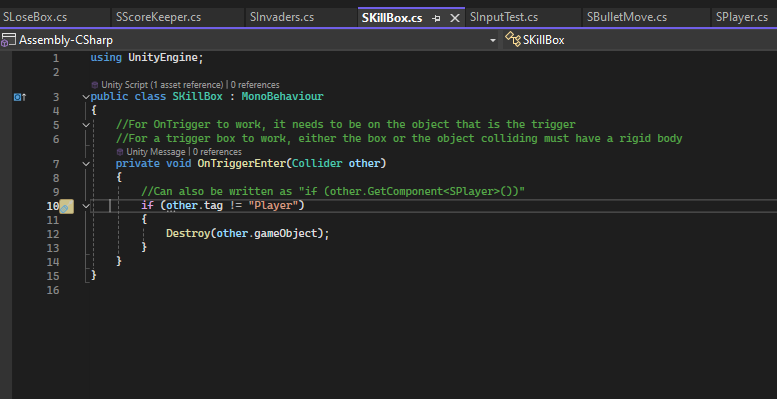Open the SInputTest.cs tab

504,17
